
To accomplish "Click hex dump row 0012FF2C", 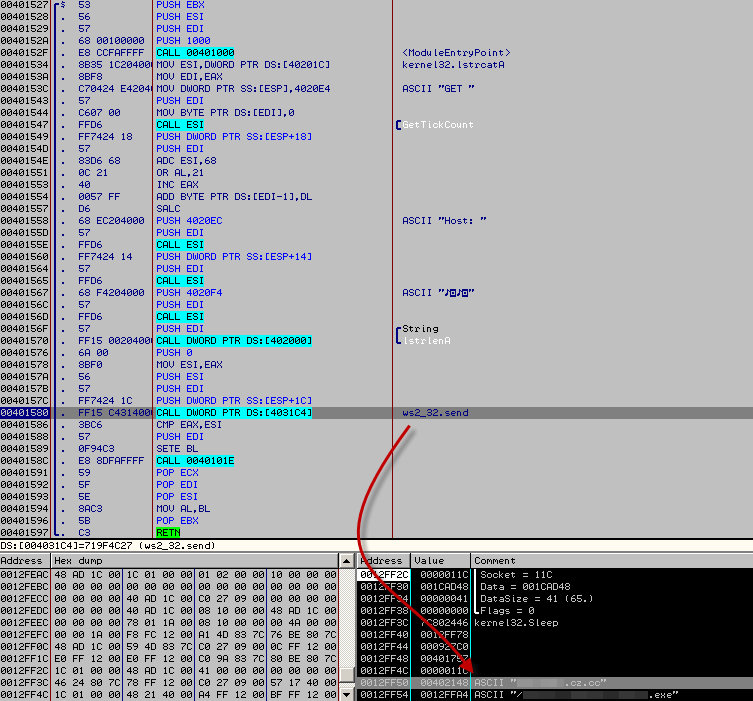I will click(x=169, y=671).
